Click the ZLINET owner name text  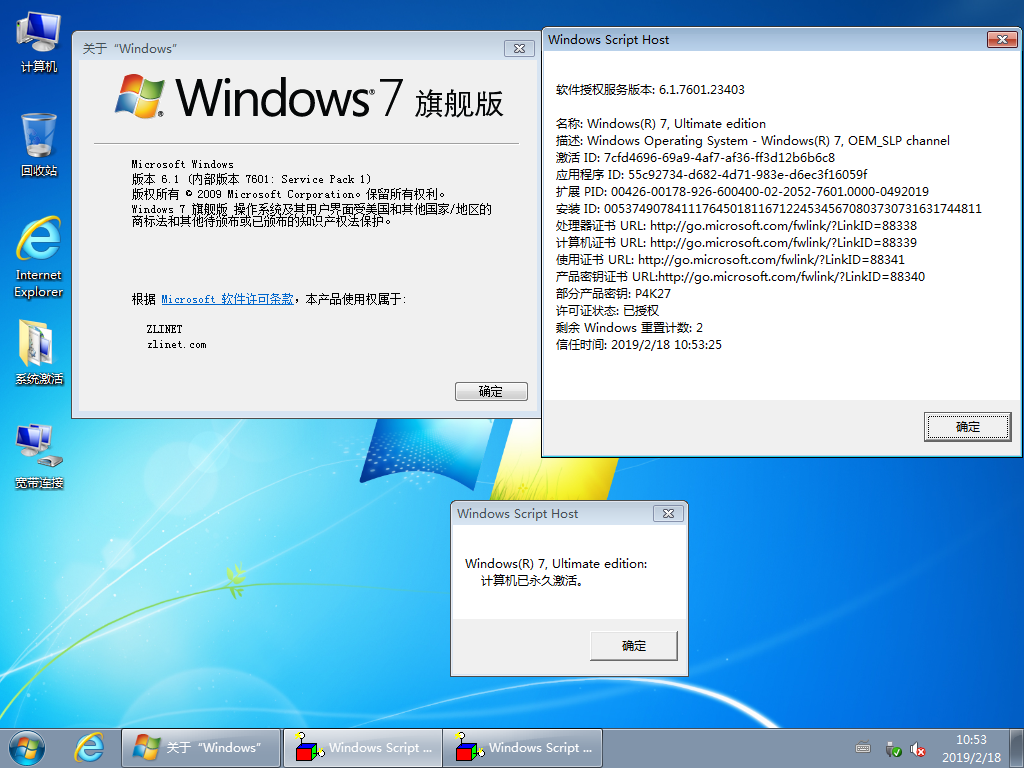(165, 329)
